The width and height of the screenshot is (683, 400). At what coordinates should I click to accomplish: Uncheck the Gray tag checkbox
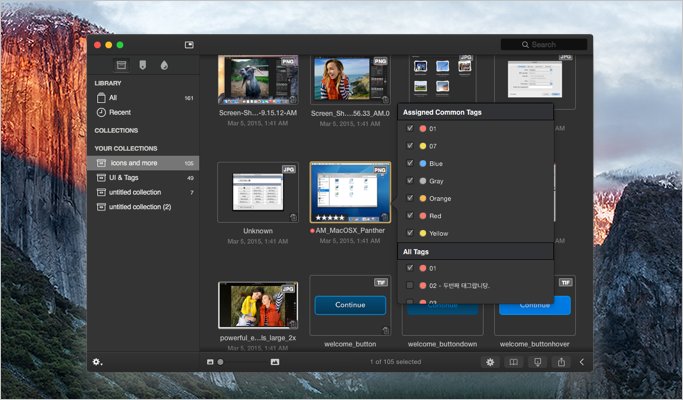409,180
